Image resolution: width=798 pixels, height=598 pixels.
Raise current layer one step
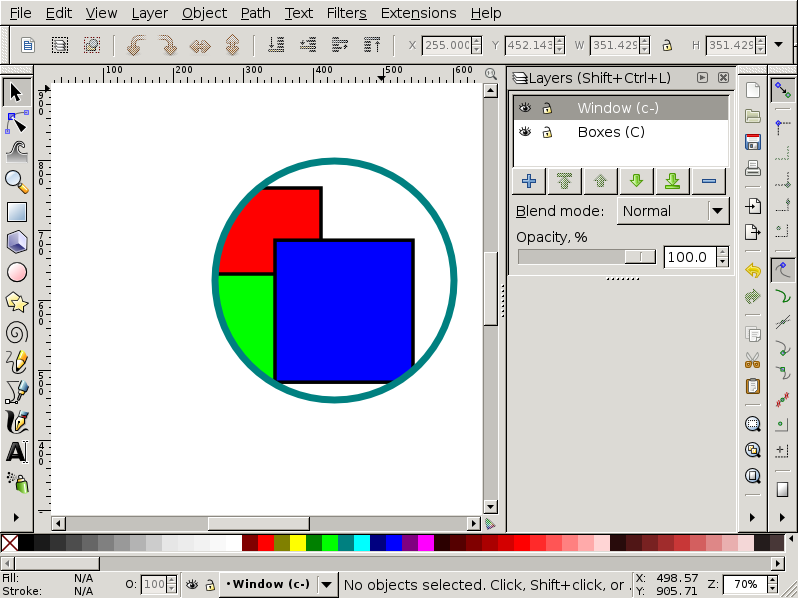[601, 181]
